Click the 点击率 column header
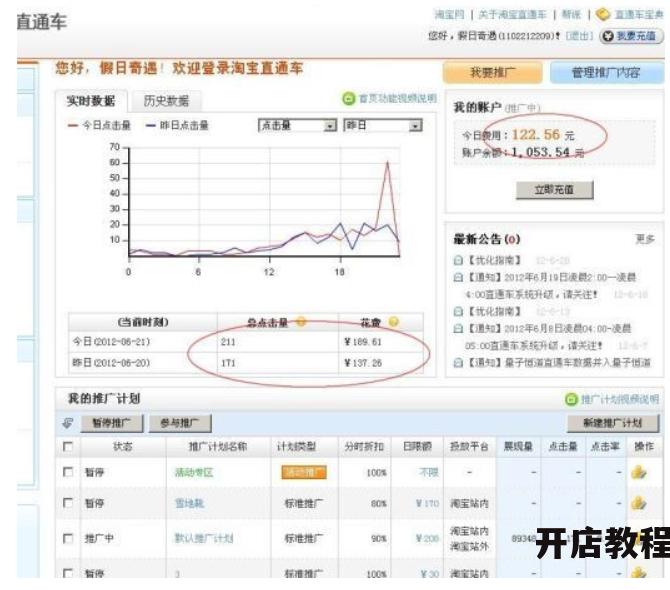The height and width of the screenshot is (590, 670). tap(605, 447)
